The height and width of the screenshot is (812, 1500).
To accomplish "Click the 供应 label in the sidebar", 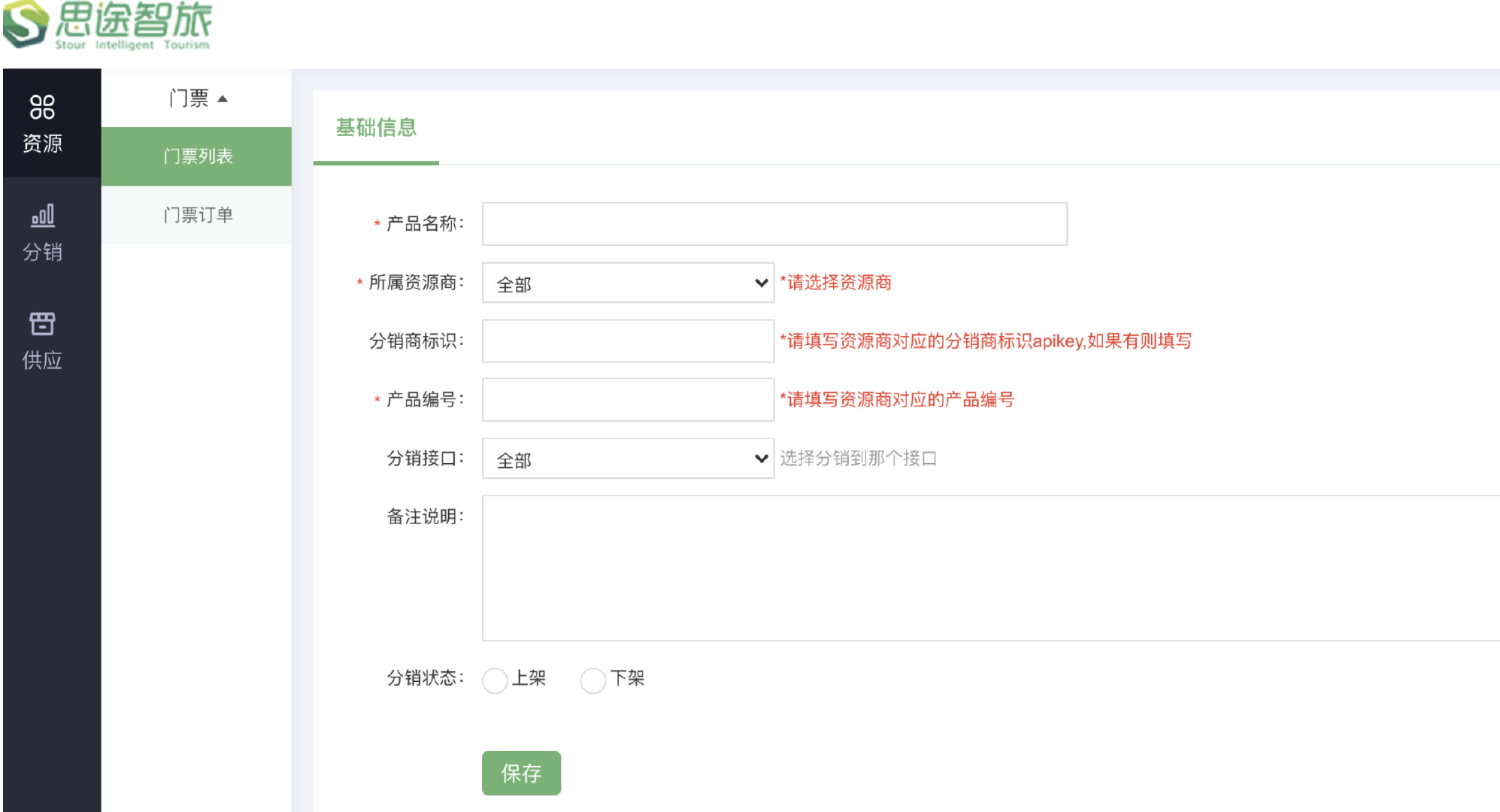I will pyautogui.click(x=42, y=360).
